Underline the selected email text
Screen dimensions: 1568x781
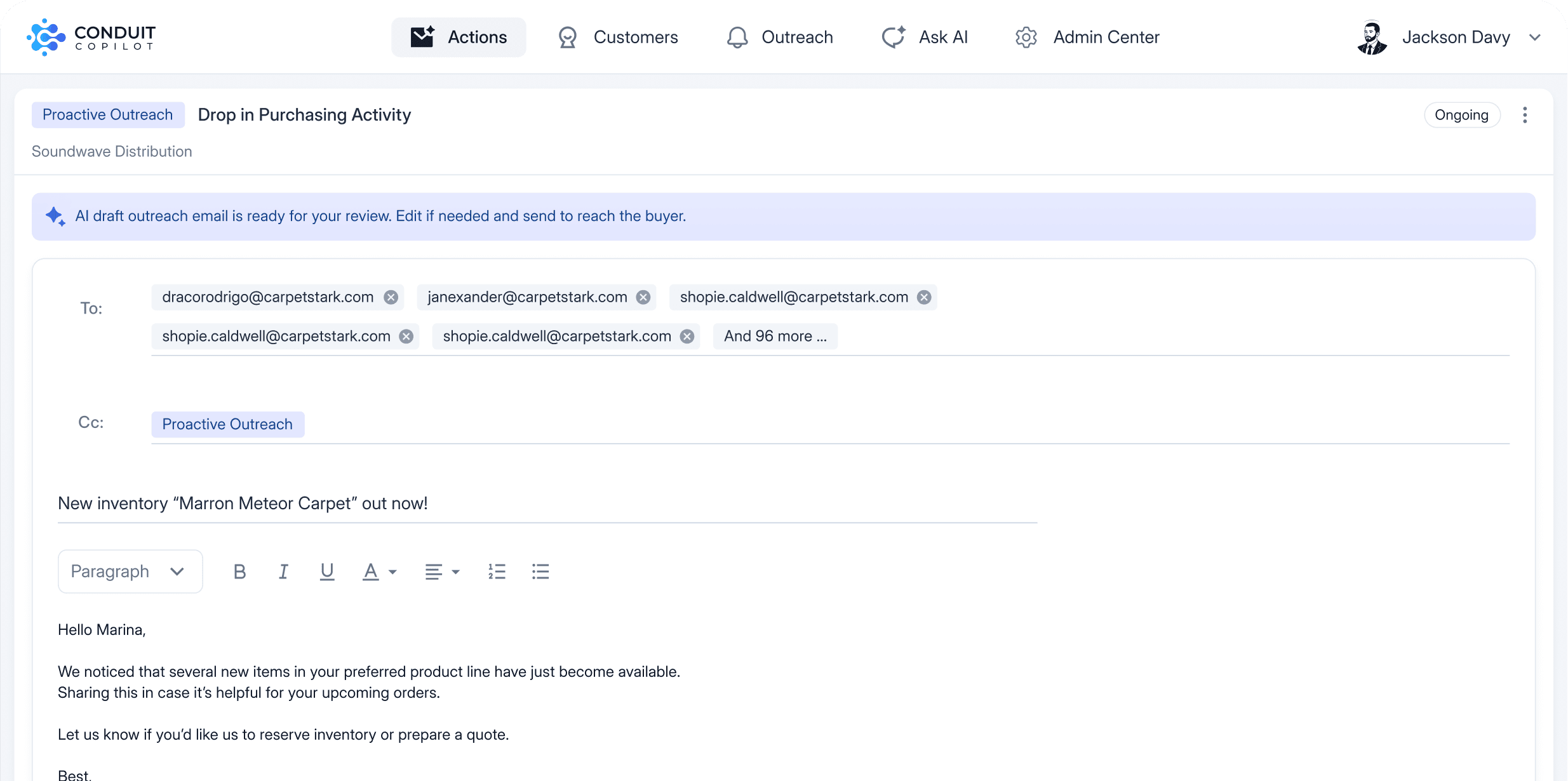(x=326, y=572)
